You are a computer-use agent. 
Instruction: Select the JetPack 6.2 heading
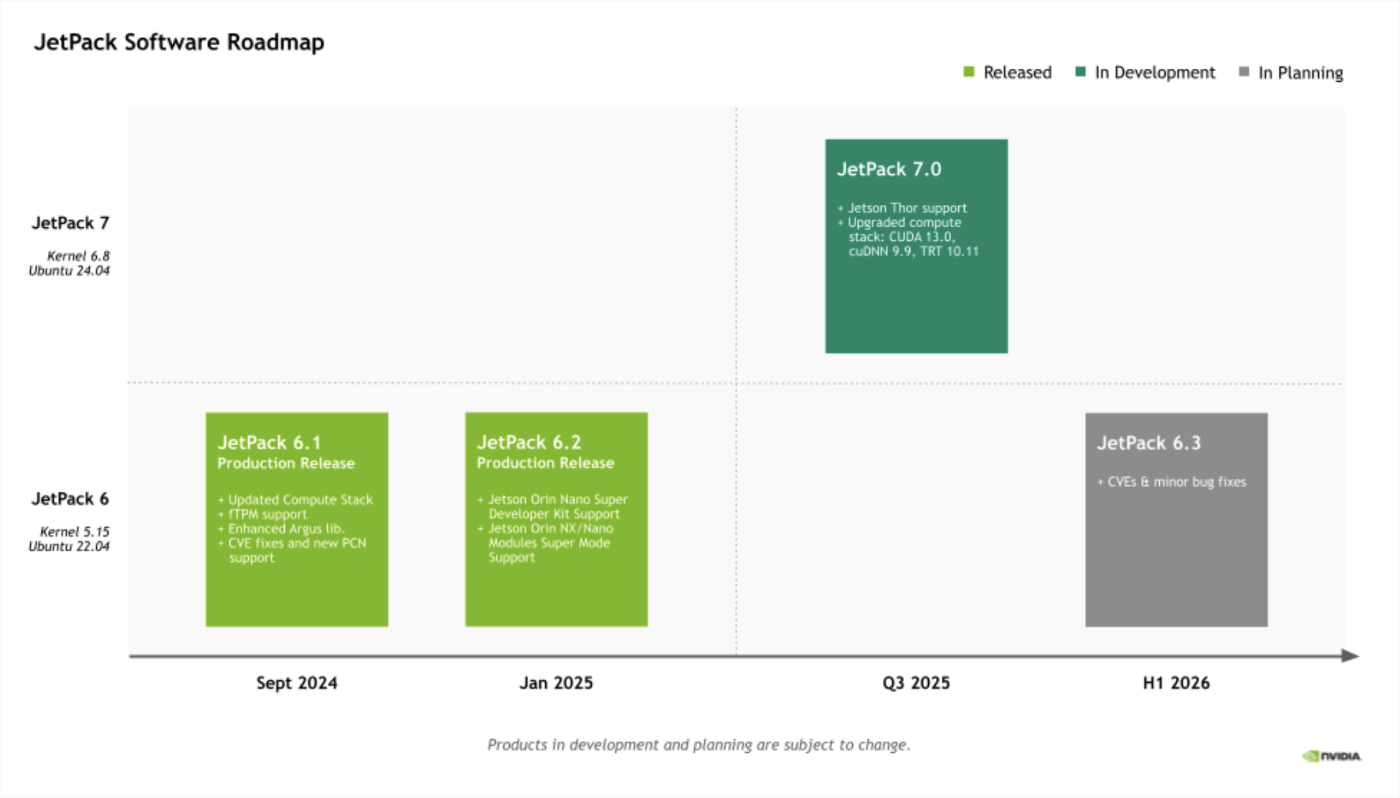pos(528,442)
